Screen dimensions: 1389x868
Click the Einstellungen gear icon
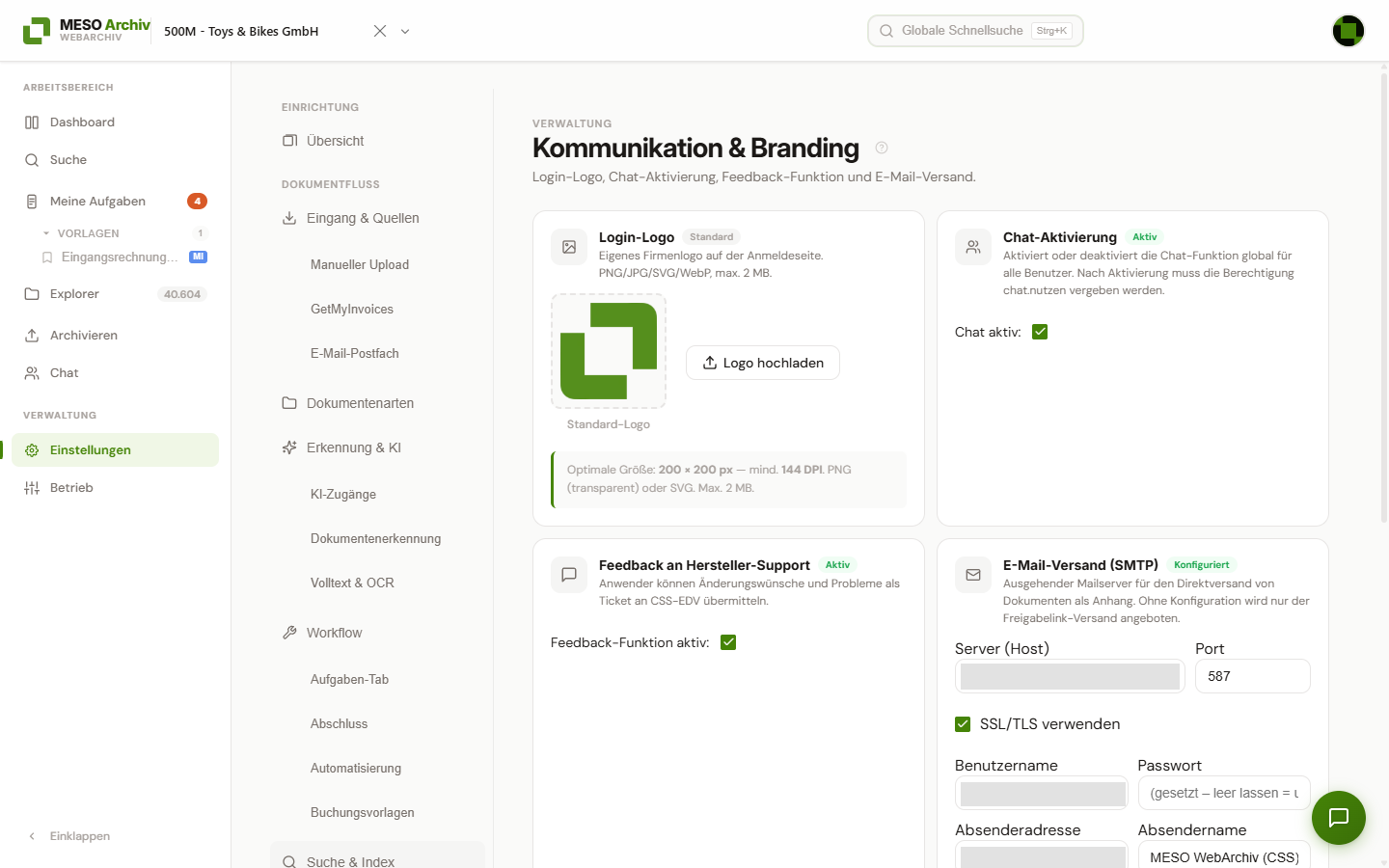coord(32,450)
